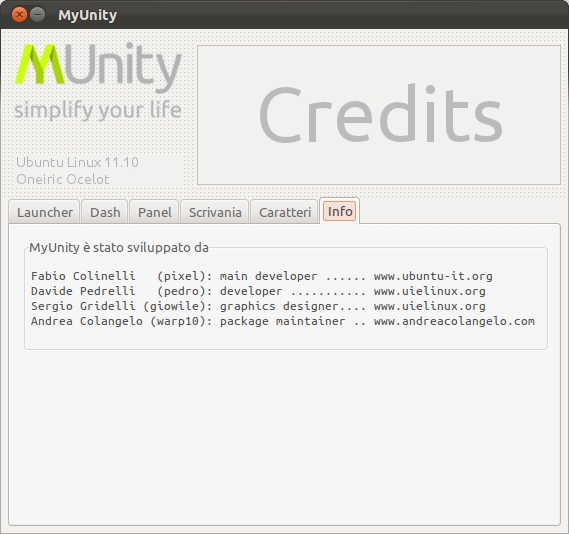This screenshot has height=534, width=569.
Task: Click the 'simplify your life' tagline
Action: click(98, 110)
